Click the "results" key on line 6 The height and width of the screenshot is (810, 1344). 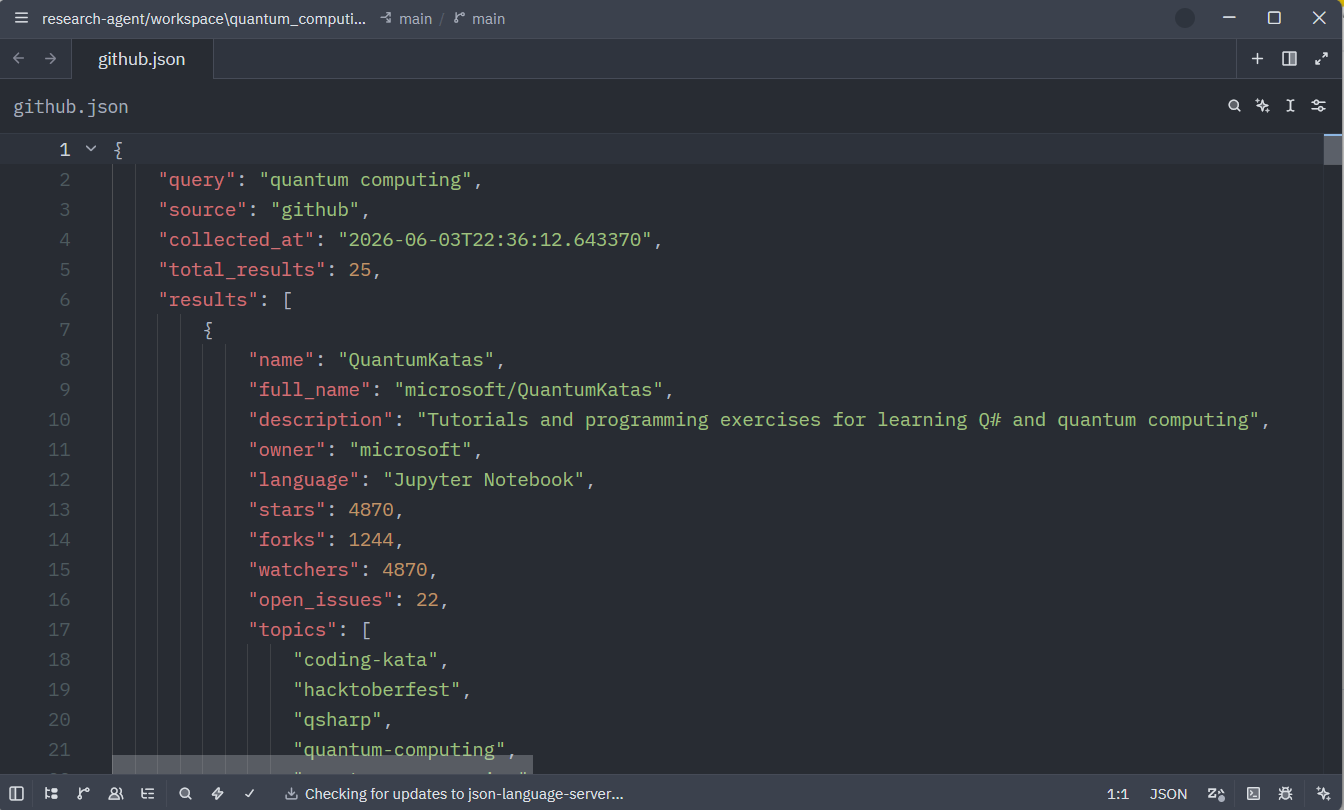tap(209, 300)
